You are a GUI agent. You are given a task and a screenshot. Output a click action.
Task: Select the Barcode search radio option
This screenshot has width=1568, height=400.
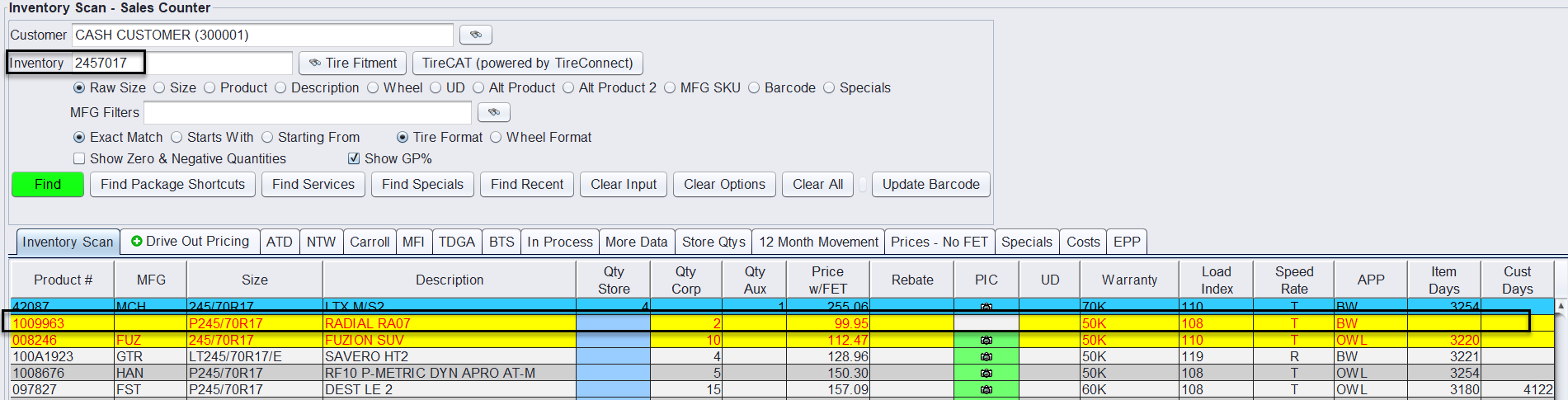point(754,87)
